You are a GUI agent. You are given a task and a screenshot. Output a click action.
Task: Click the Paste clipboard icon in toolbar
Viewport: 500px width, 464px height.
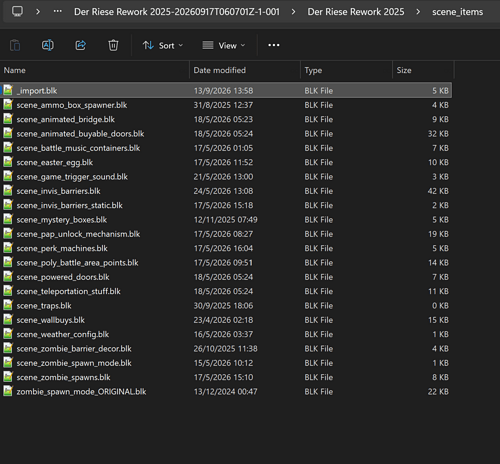pos(15,45)
